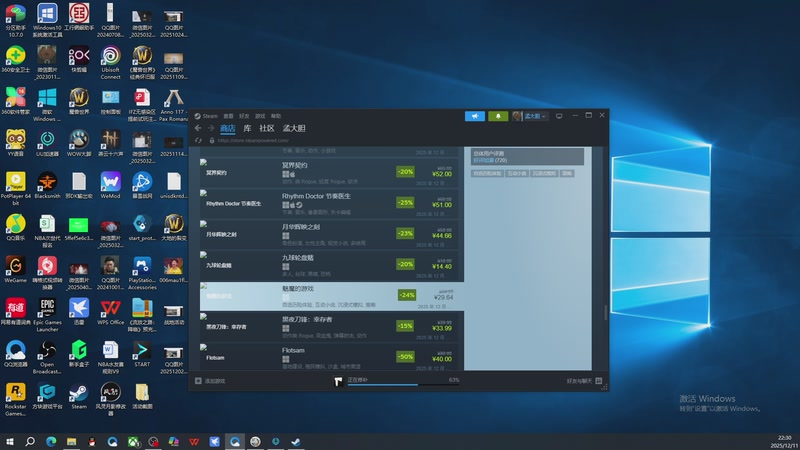Viewport: 800px width, 450px height.
Task: Select the Ubisoft Connect desktop icon
Action: tap(110, 63)
